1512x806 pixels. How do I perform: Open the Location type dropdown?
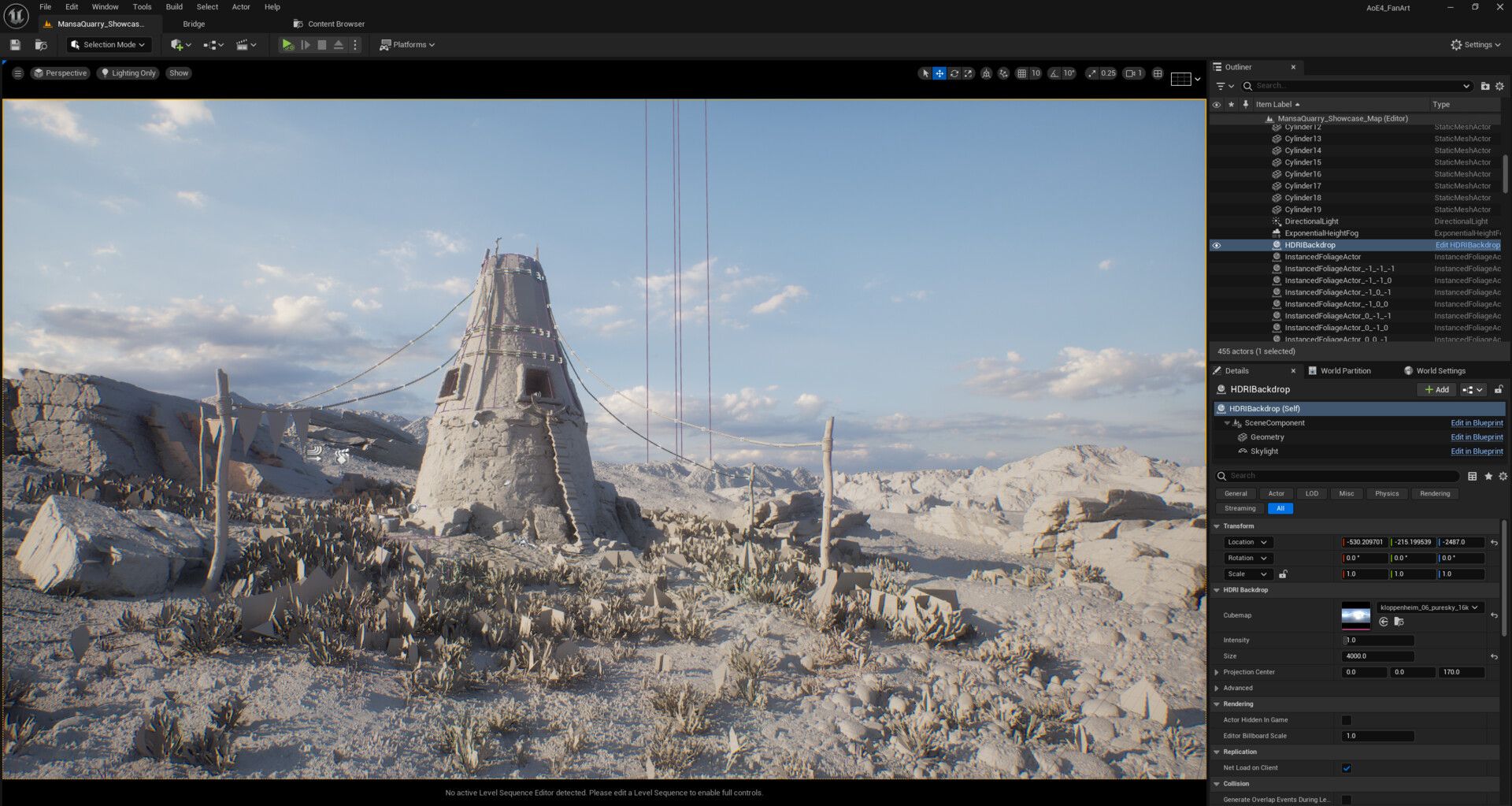(1247, 542)
